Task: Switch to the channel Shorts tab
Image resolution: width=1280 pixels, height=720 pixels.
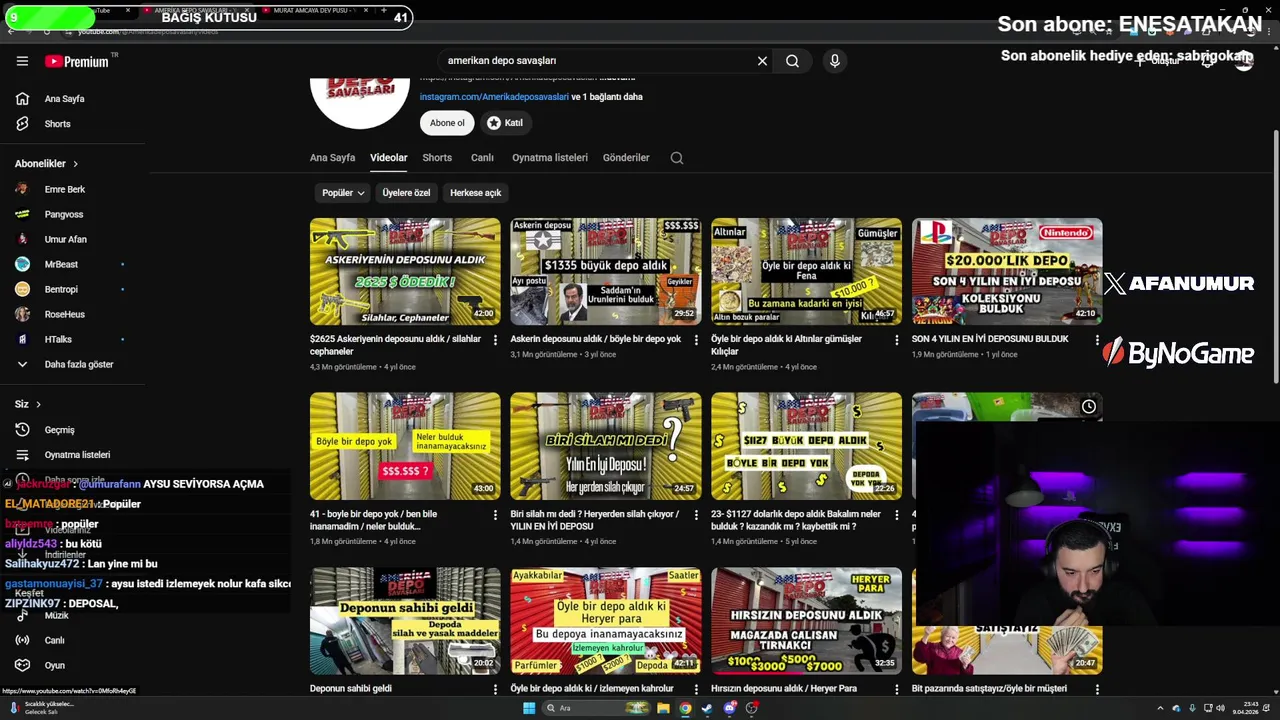Action: coord(437,158)
